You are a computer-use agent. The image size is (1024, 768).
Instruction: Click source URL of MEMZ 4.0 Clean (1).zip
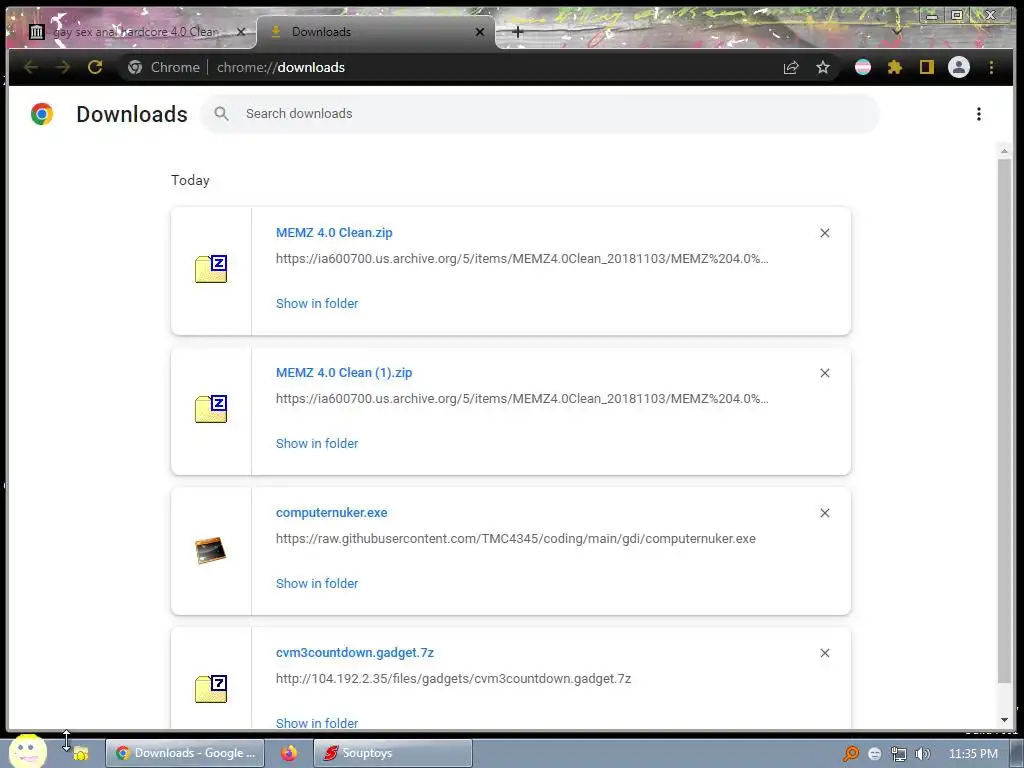[x=522, y=398]
